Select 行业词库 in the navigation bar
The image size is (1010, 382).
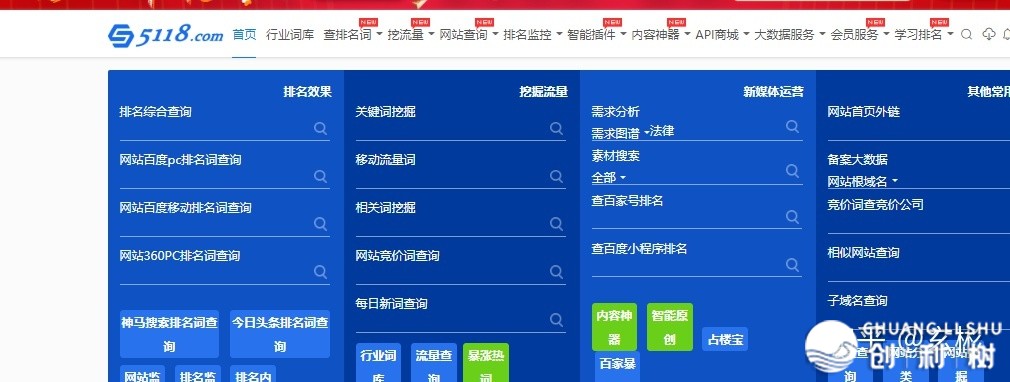[290, 35]
